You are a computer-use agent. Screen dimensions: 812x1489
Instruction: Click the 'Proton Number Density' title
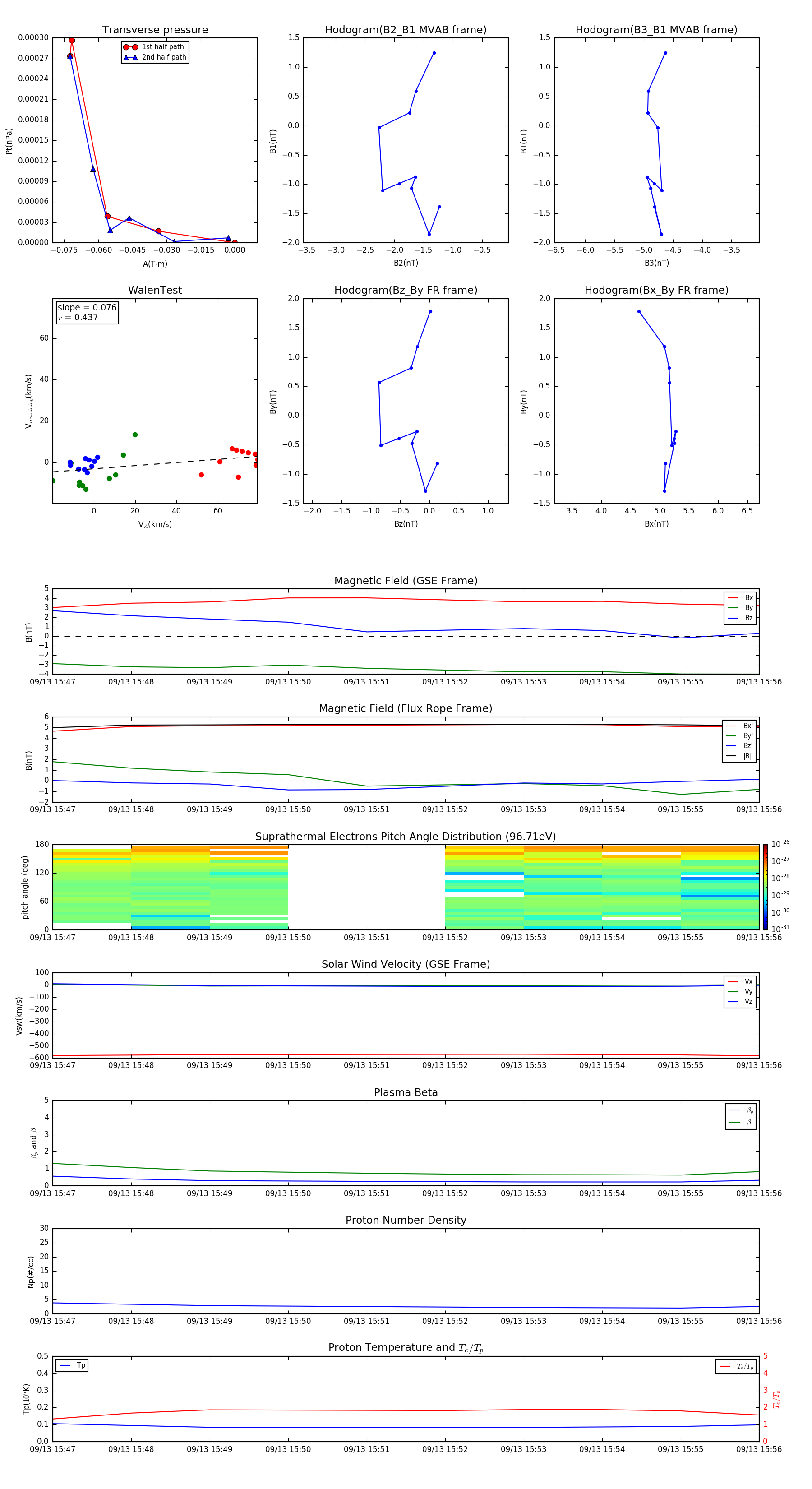pos(406,1220)
